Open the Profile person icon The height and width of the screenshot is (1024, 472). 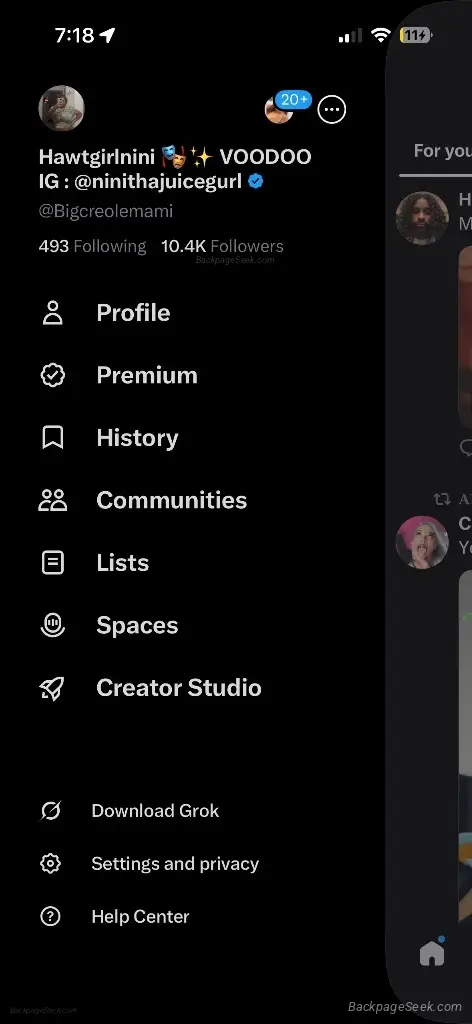(x=52, y=313)
